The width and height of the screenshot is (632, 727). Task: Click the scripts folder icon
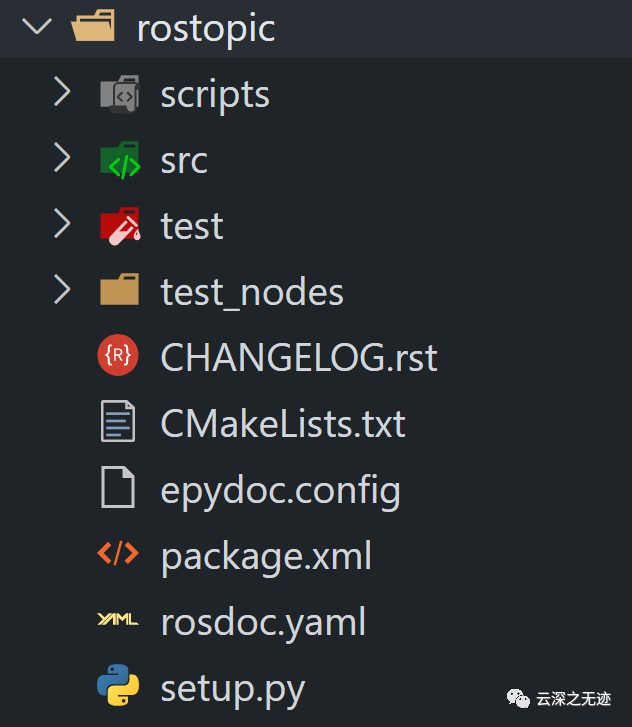(x=119, y=94)
